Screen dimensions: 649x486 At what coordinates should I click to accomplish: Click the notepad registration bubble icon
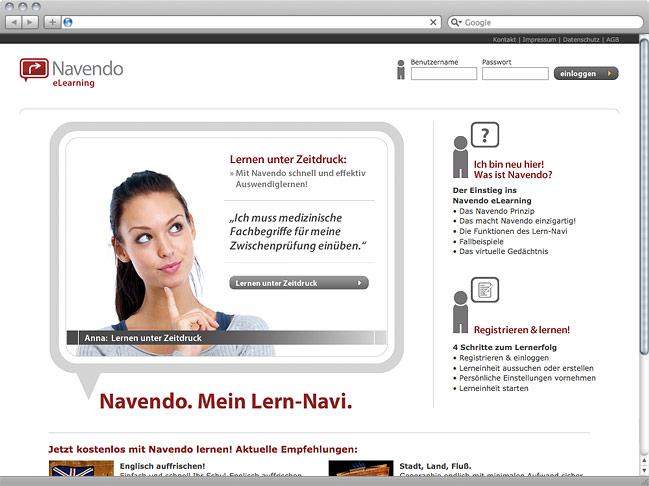pos(485,290)
